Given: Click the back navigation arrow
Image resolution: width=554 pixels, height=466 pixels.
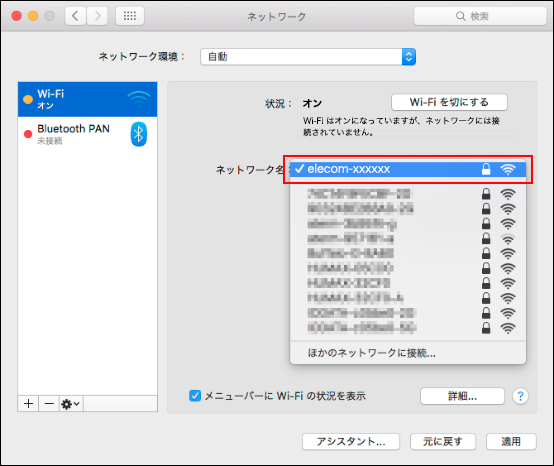Looking at the screenshot, I should 75,16.
